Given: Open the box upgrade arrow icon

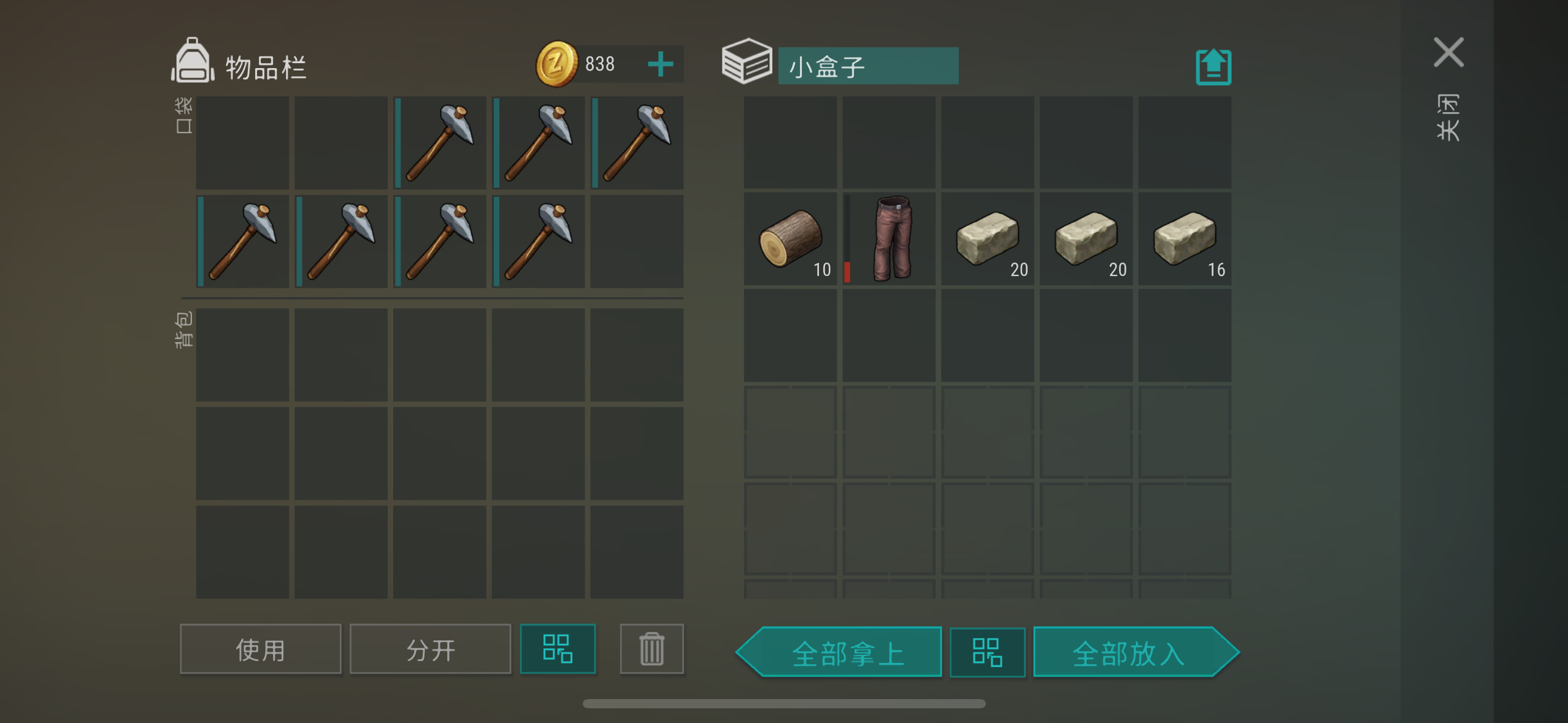Looking at the screenshot, I should (x=1213, y=67).
